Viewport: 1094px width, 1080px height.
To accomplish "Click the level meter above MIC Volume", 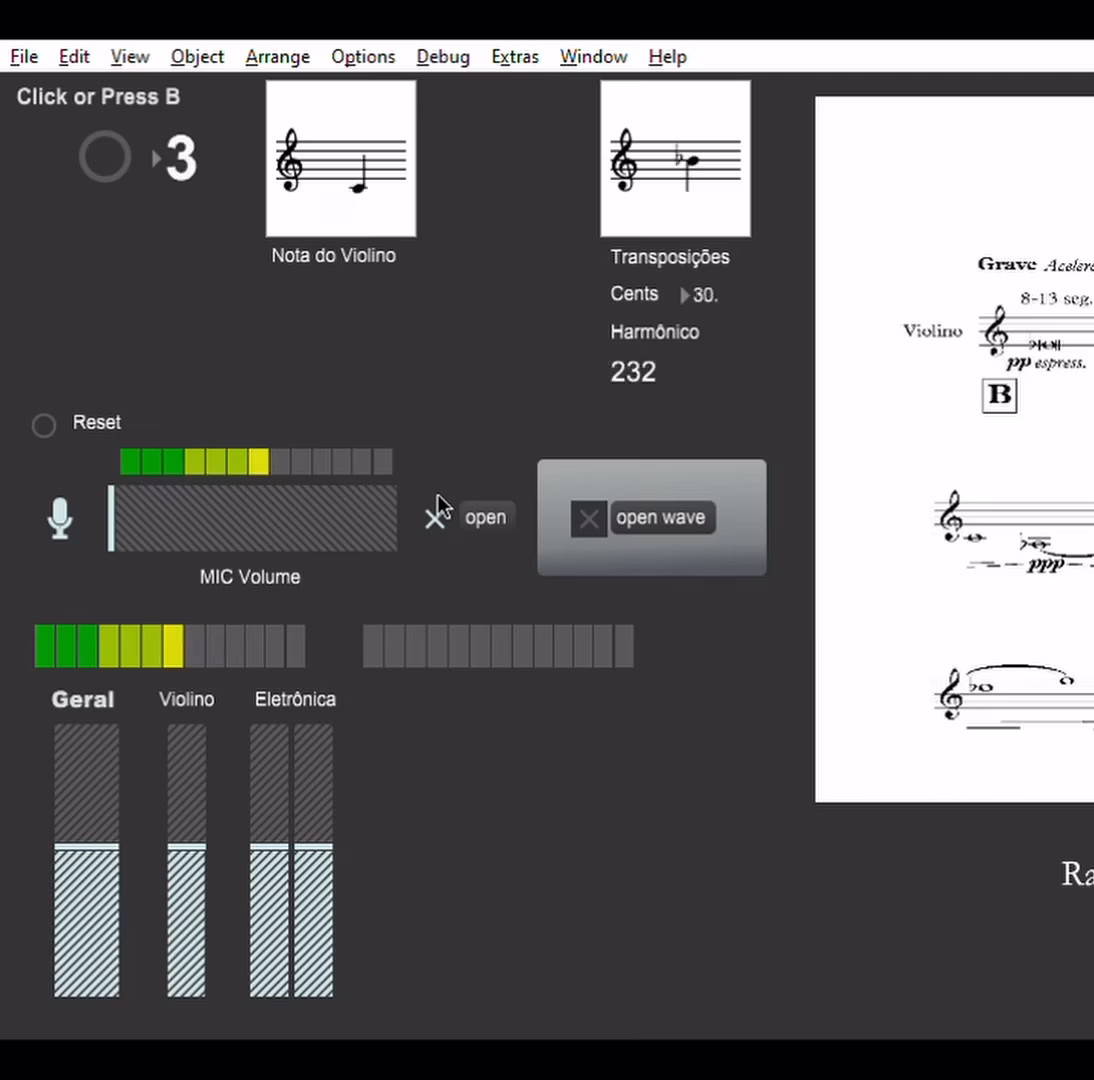I will pos(256,462).
